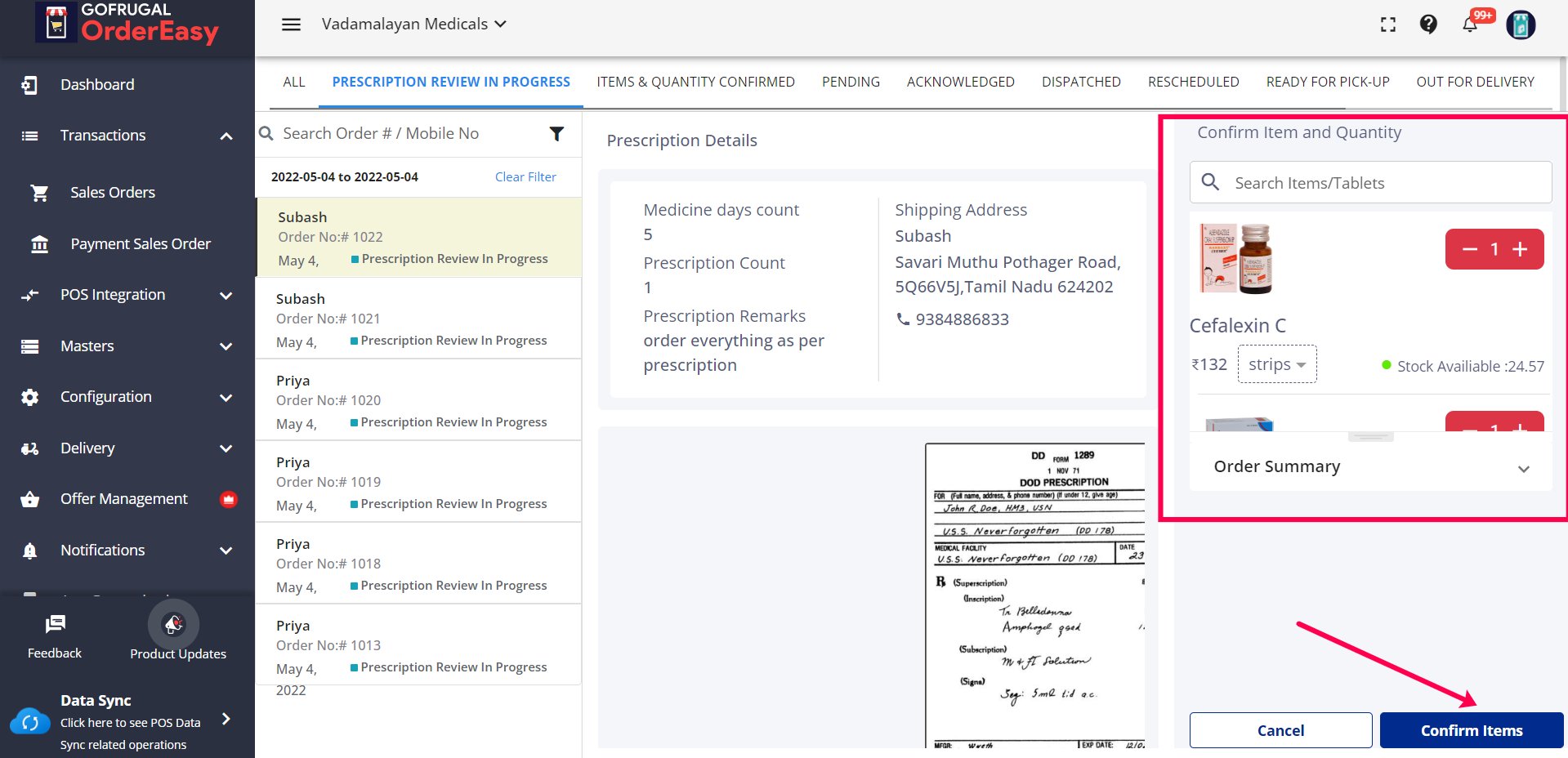Click the Notifications bell icon in sidebar
This screenshot has height=758, width=1568.
pos(29,551)
